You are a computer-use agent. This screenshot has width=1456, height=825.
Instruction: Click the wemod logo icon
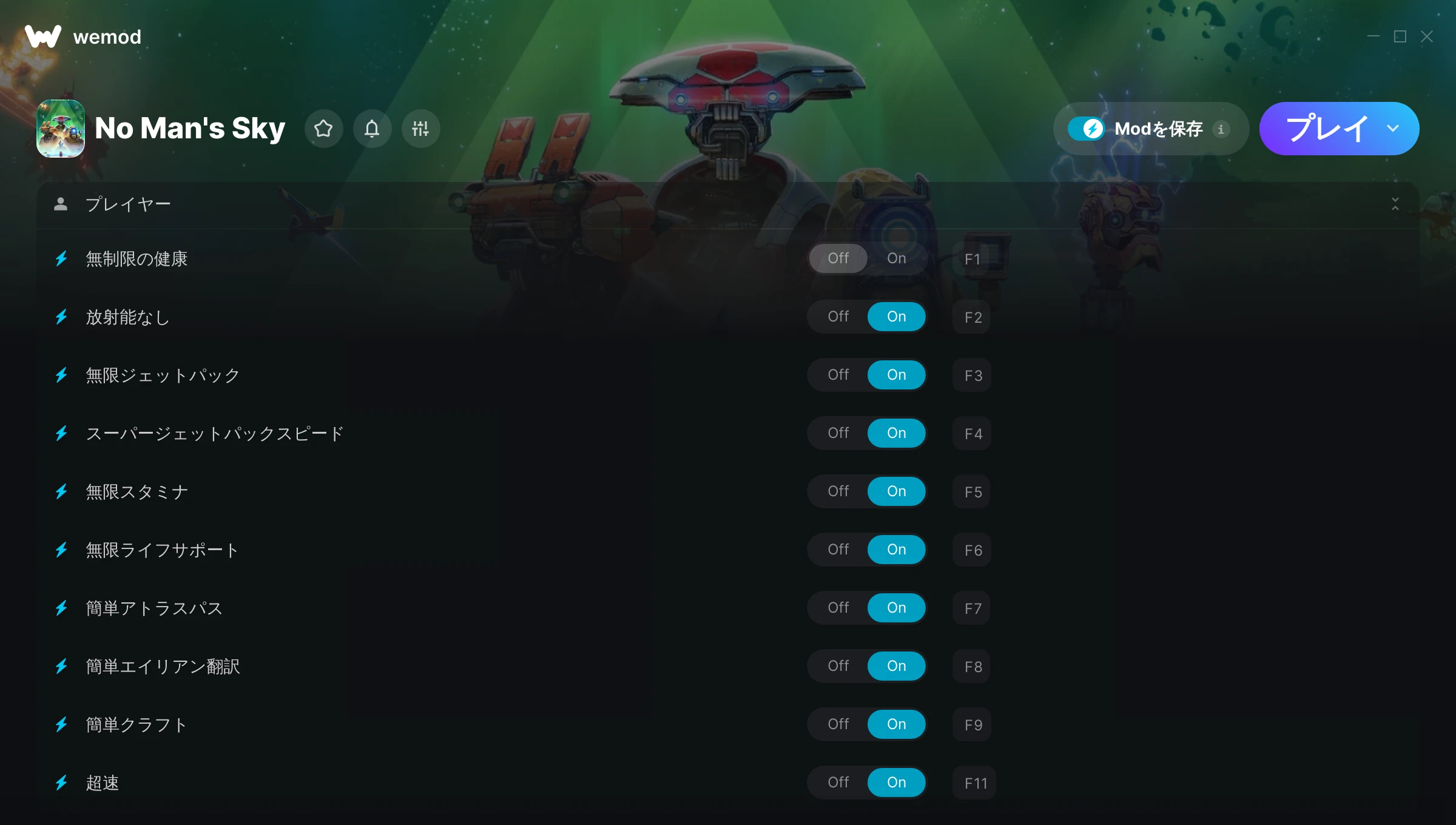click(x=42, y=36)
